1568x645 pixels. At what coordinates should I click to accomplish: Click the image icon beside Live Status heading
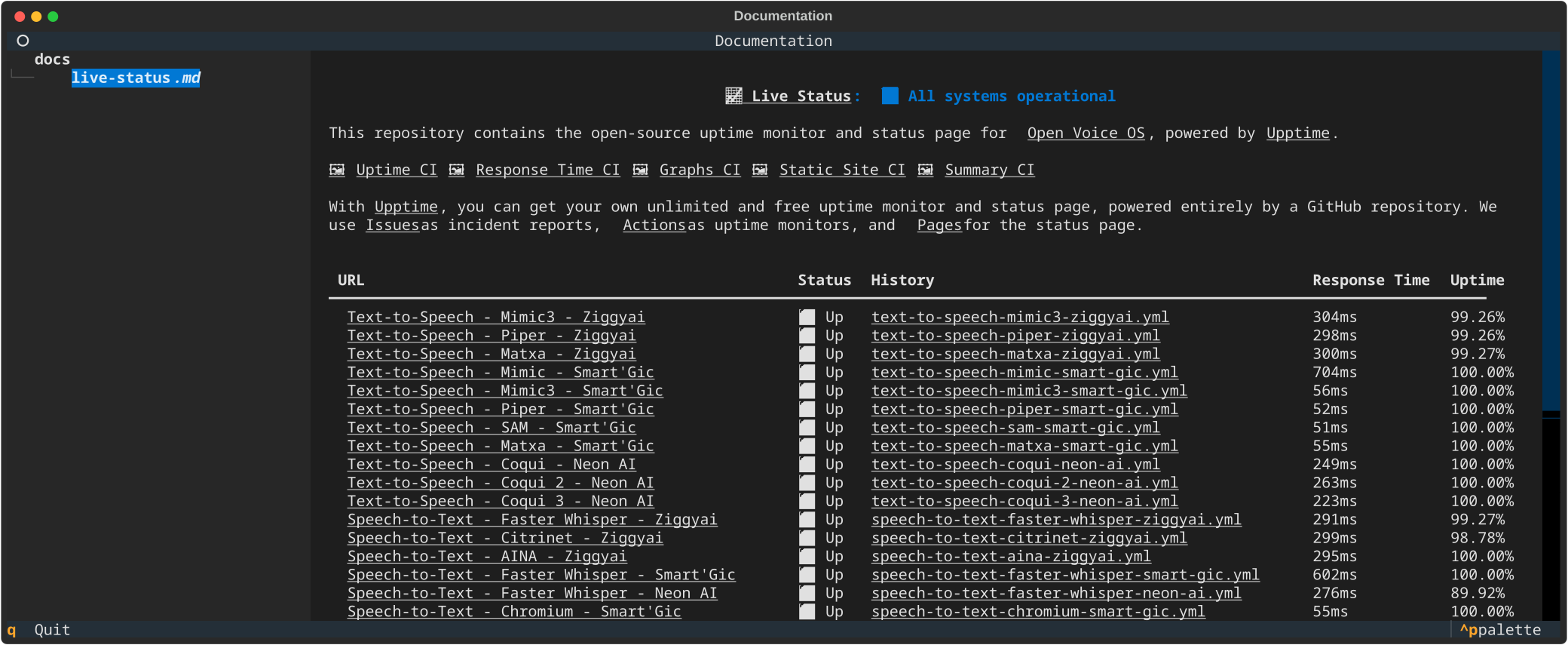tap(733, 96)
